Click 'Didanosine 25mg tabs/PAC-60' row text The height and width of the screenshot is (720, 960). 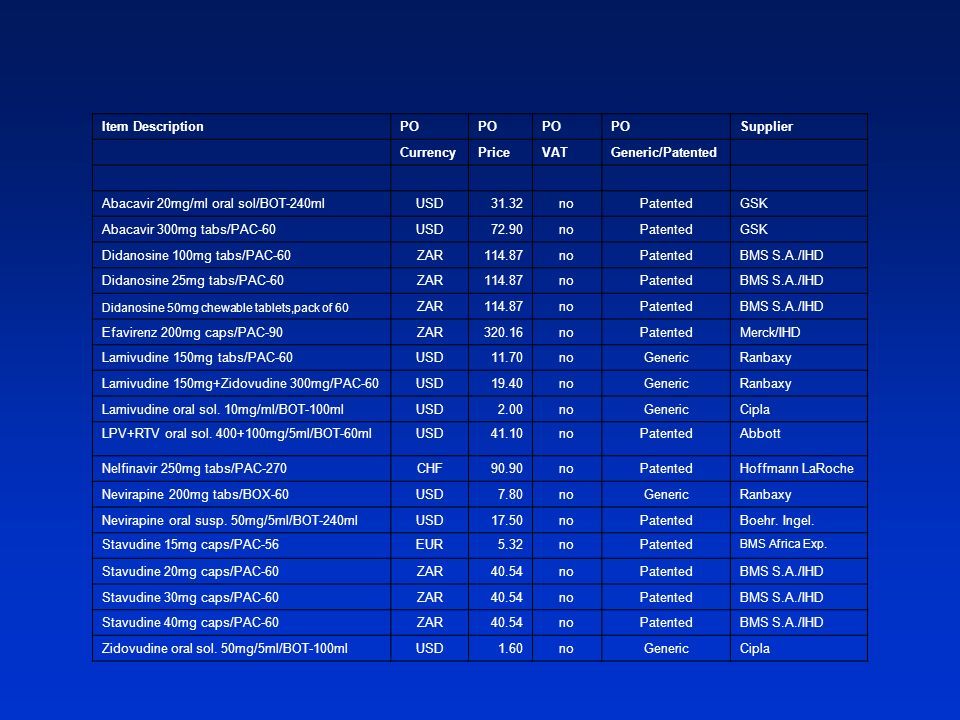click(x=193, y=280)
